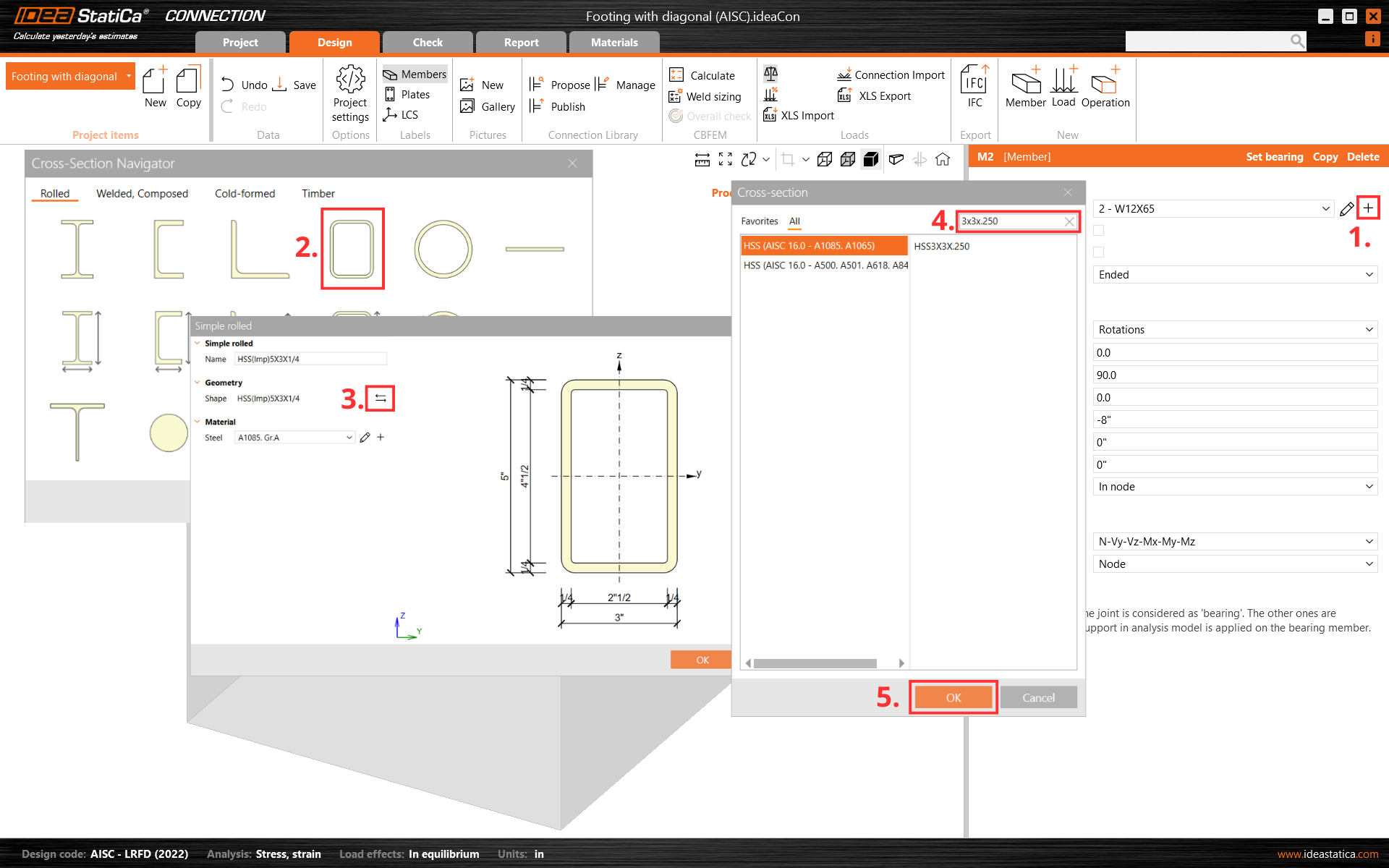Viewport: 1389px width, 868px height.
Task: Click Set bearing for member M2
Action: click(x=1275, y=156)
